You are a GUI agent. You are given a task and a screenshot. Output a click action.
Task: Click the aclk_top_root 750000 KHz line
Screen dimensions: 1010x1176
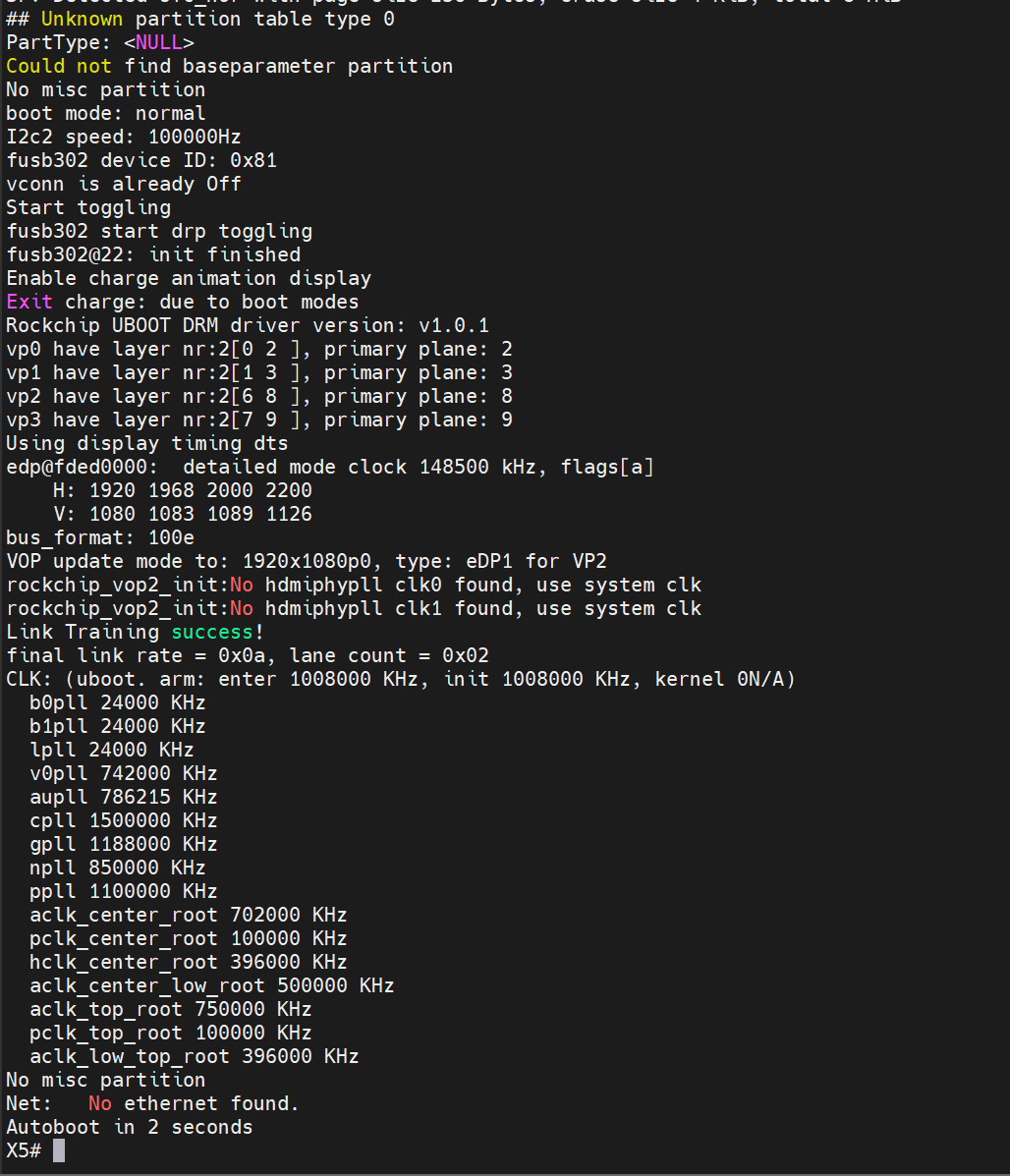[x=171, y=1010]
